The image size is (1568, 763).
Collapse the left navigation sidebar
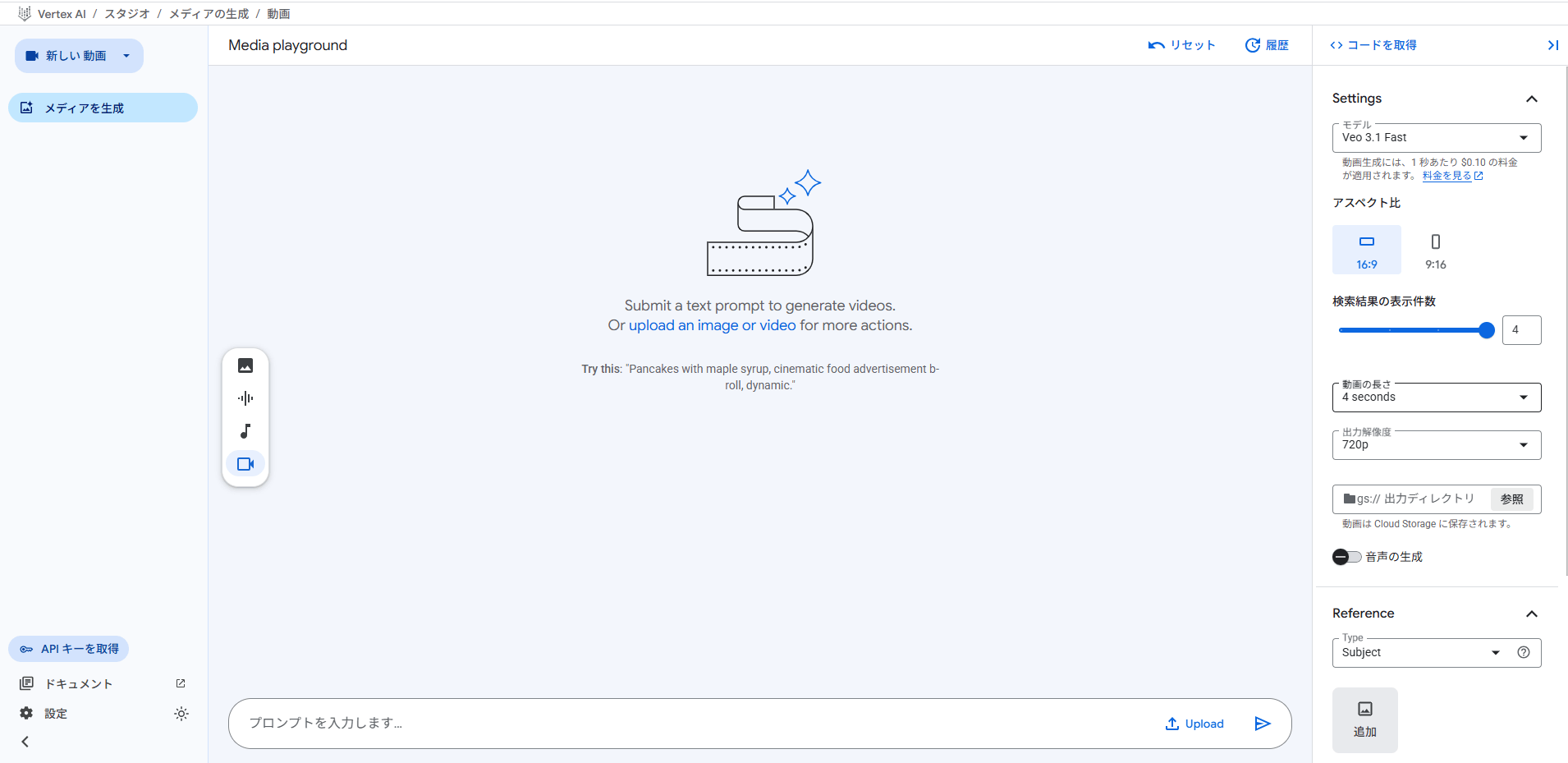pyautogui.click(x=25, y=742)
